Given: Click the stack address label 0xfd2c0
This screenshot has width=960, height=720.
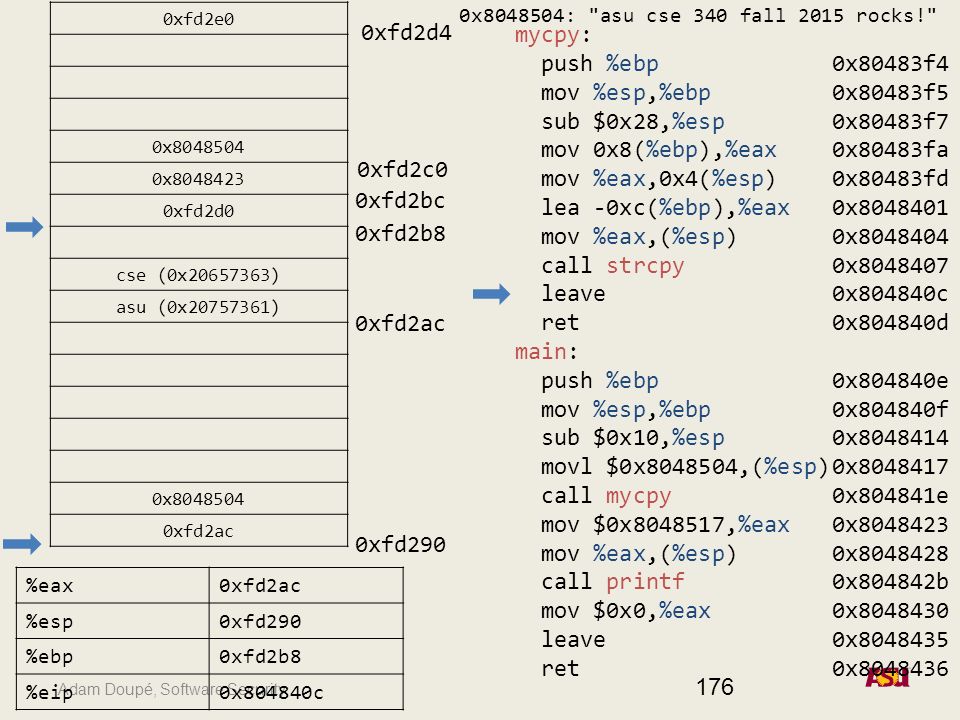Looking at the screenshot, I should (402, 170).
